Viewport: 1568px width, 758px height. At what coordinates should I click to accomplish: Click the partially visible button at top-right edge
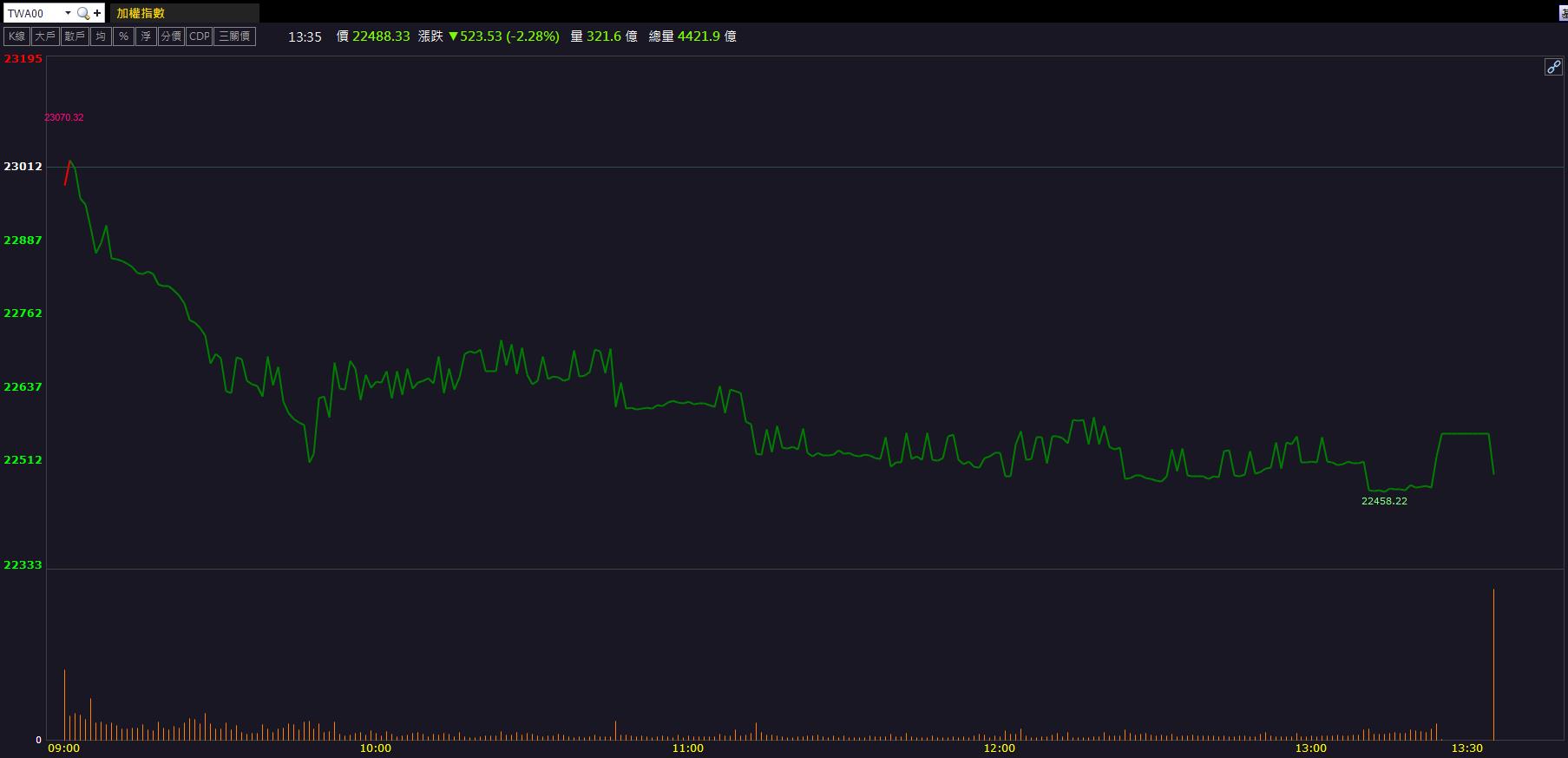point(1563,13)
